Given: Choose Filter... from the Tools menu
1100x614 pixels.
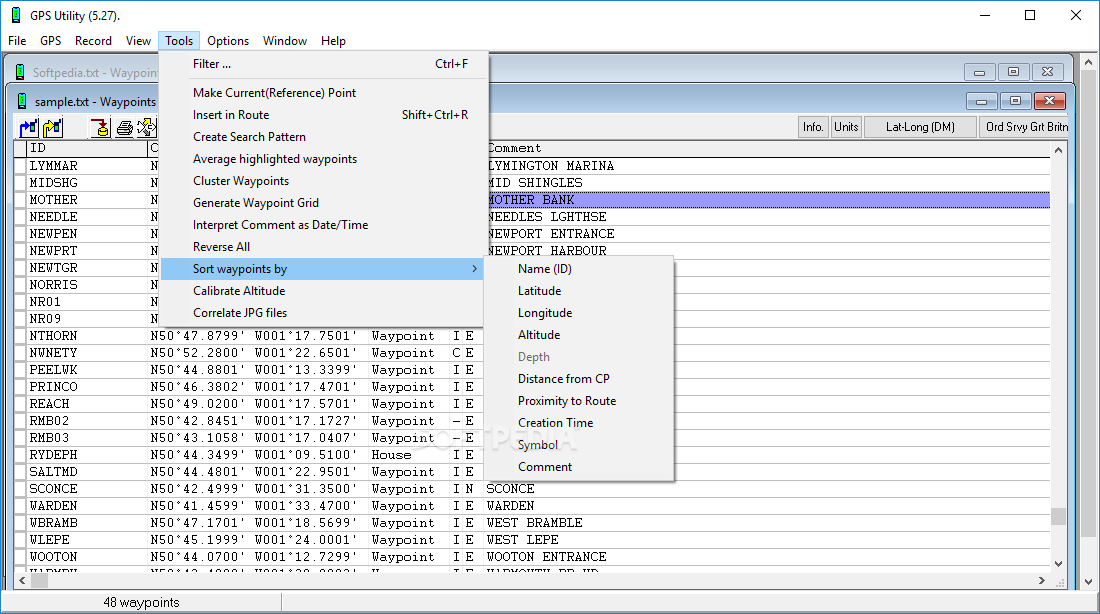Looking at the screenshot, I should point(323,64).
